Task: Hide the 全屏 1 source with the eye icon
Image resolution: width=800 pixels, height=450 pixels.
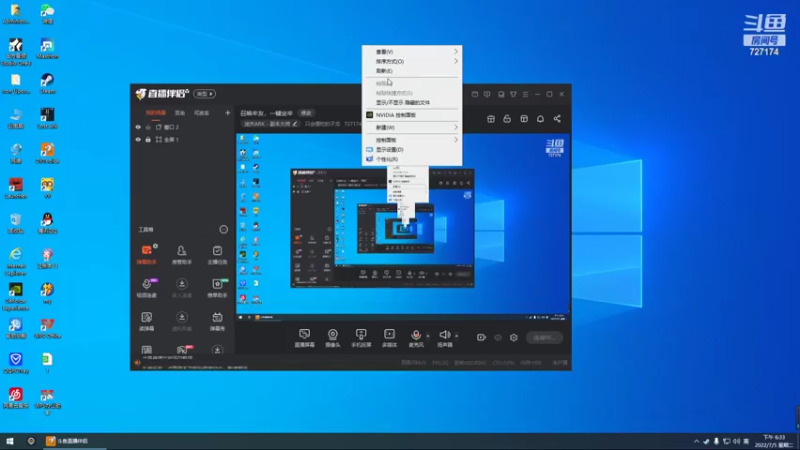Action: [x=138, y=139]
